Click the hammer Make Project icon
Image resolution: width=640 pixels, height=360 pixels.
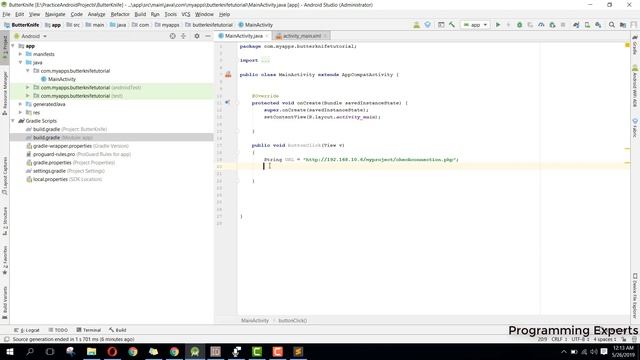(452, 25)
